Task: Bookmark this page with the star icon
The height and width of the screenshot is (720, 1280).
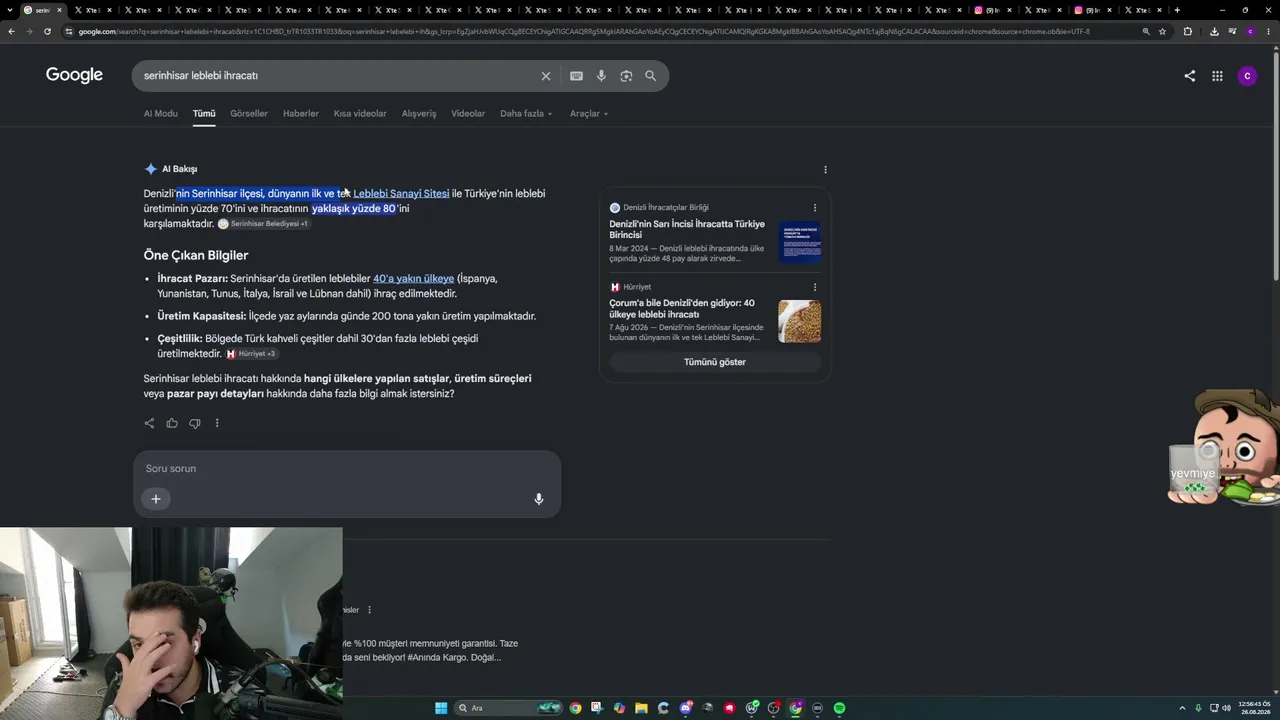Action: point(1162,31)
